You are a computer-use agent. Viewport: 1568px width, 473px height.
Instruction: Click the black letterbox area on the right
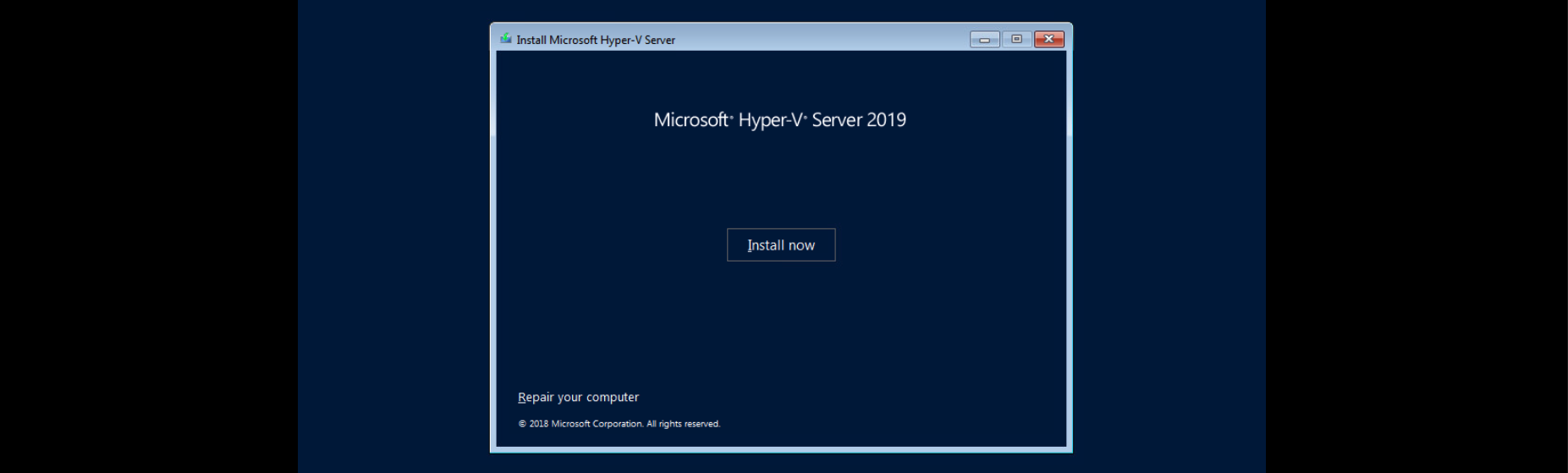[x=1417, y=237]
